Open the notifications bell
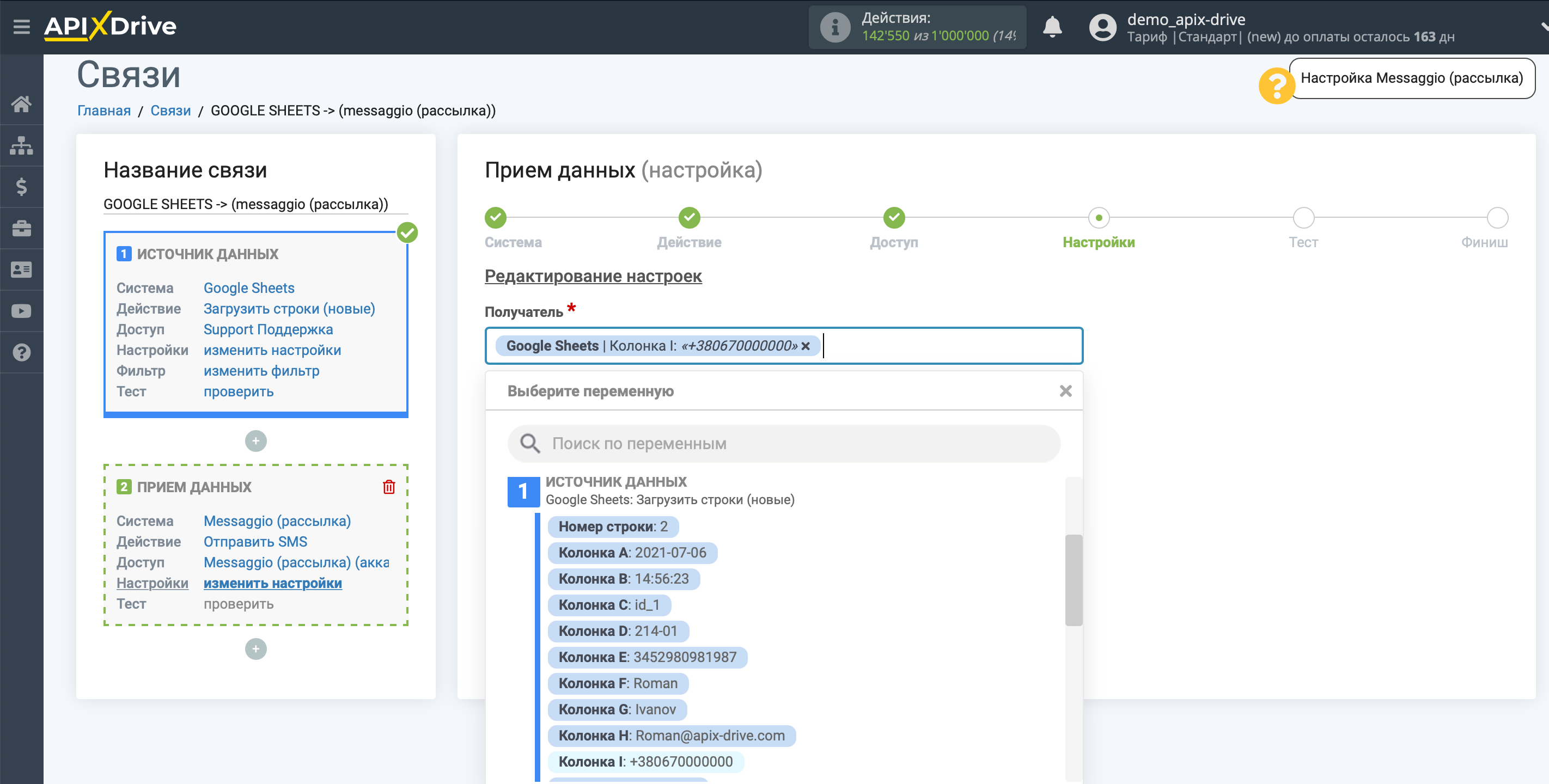 pos(1052,27)
